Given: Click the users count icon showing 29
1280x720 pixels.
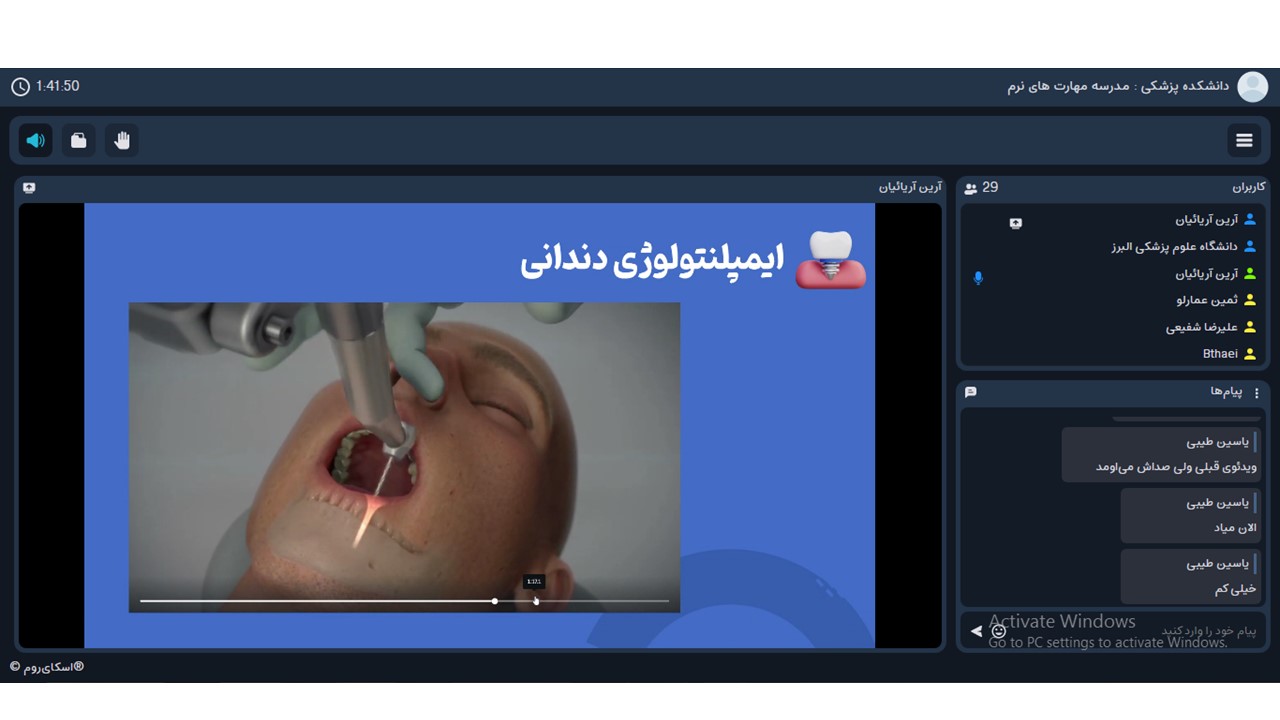Looking at the screenshot, I should 971,188.
